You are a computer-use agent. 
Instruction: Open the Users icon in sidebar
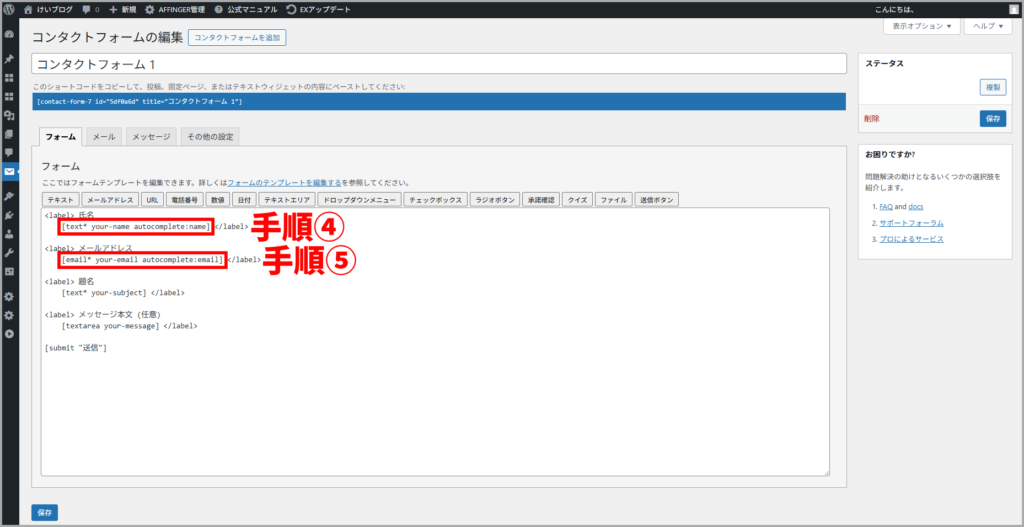coord(9,233)
